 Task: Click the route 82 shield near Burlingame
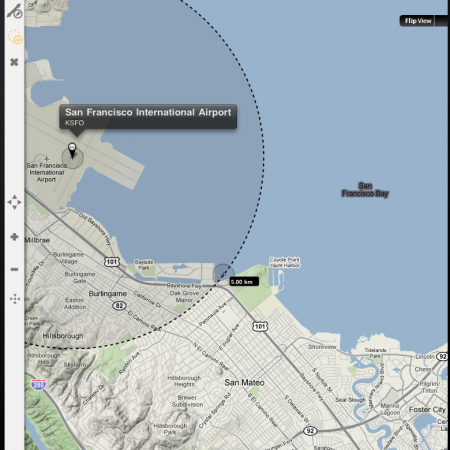tap(119, 305)
